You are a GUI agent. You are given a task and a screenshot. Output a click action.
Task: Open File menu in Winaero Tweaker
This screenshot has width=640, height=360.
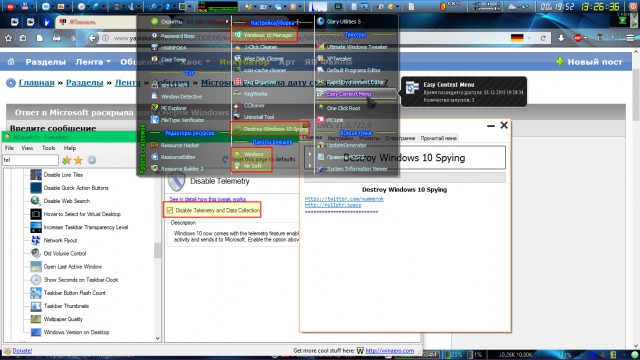(x=9, y=148)
